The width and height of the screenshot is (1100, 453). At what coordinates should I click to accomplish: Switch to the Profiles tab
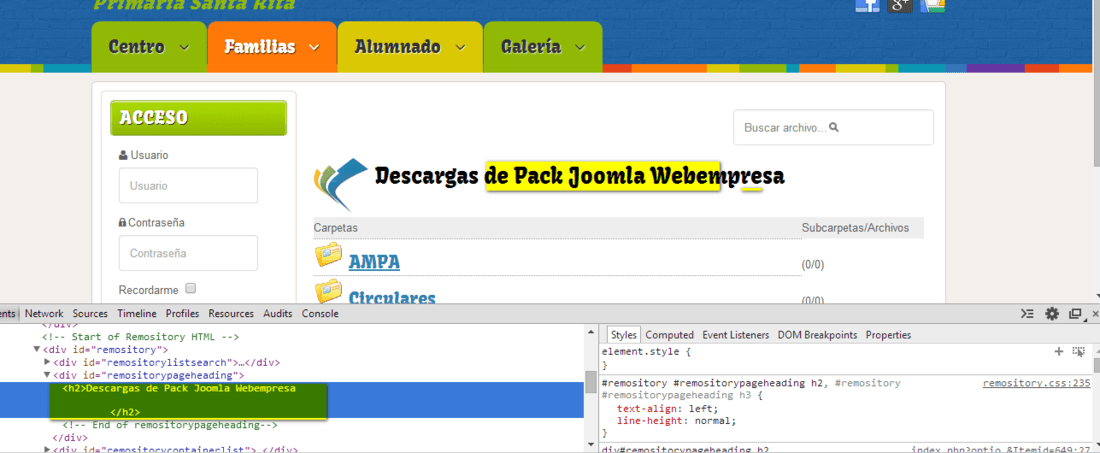(x=182, y=313)
